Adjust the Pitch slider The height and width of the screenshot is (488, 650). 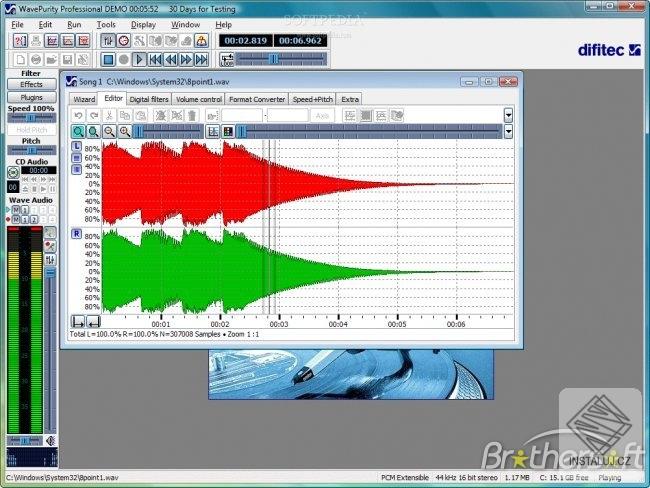click(32, 150)
